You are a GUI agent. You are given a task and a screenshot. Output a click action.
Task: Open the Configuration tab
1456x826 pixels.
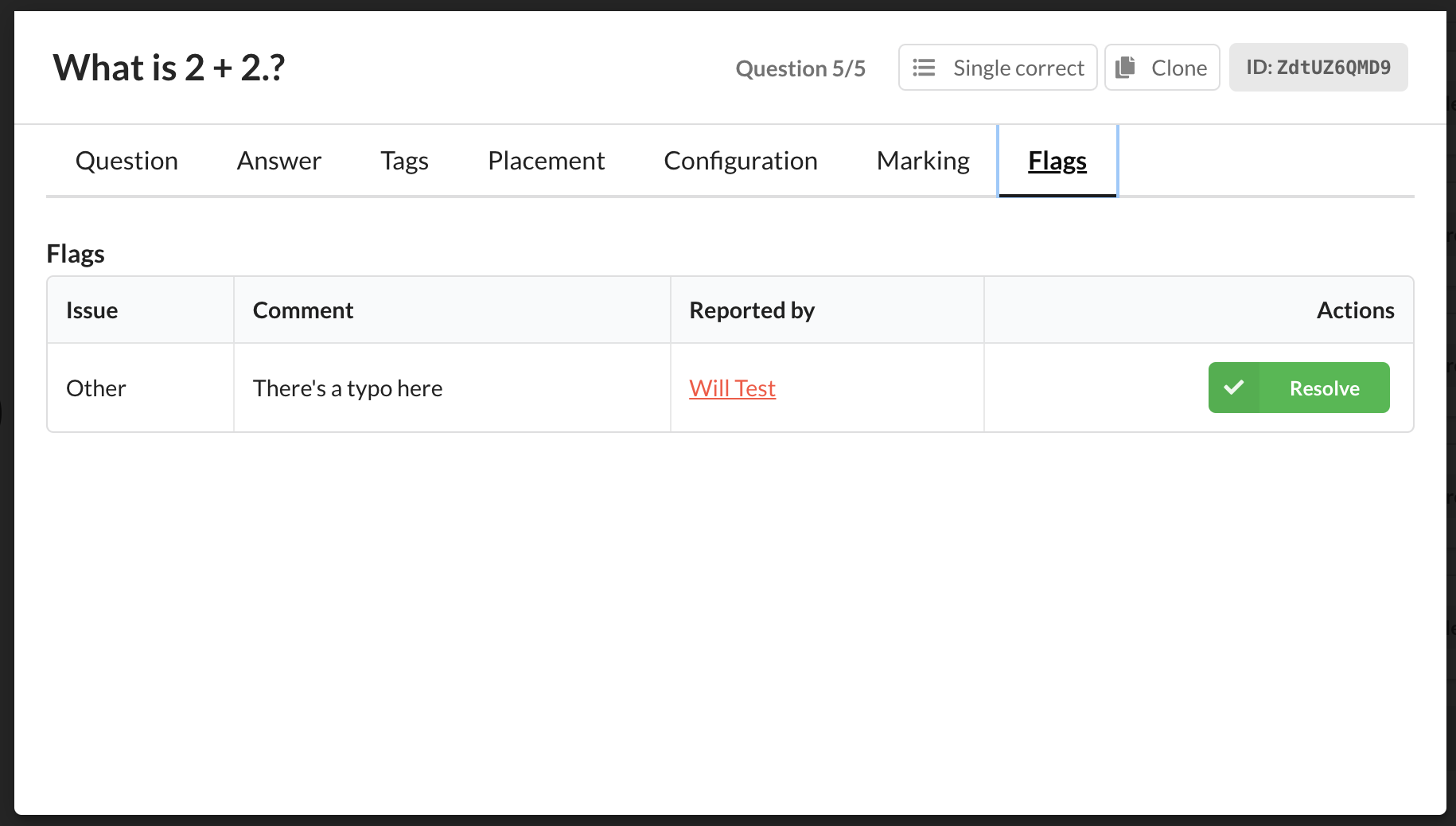[x=740, y=161]
